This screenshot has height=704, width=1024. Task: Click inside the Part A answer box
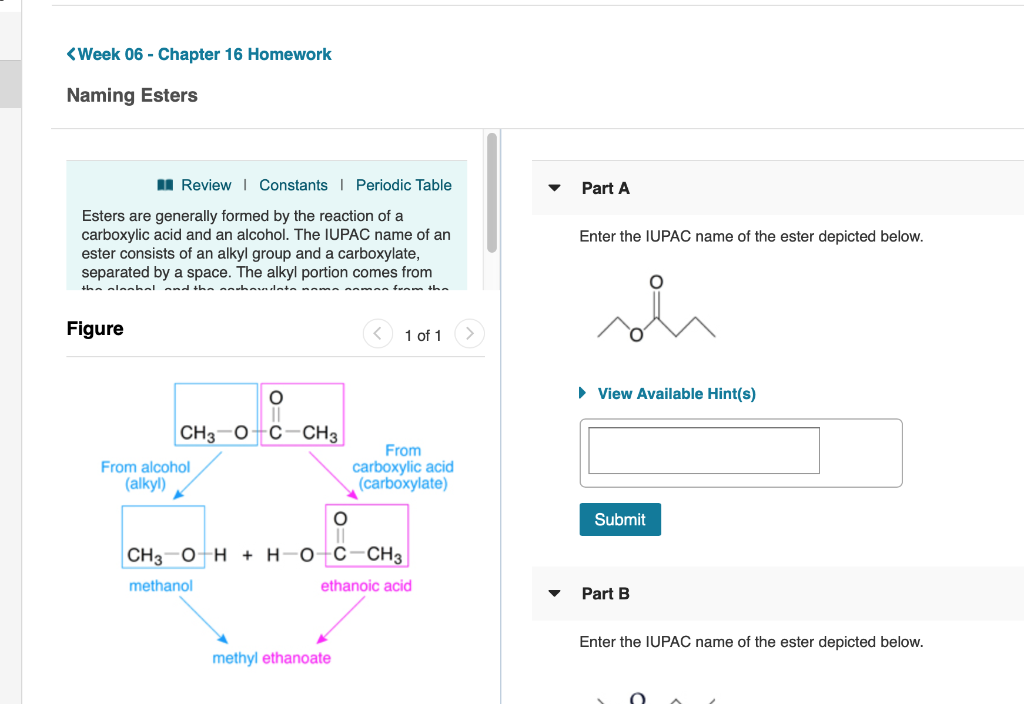(x=703, y=450)
